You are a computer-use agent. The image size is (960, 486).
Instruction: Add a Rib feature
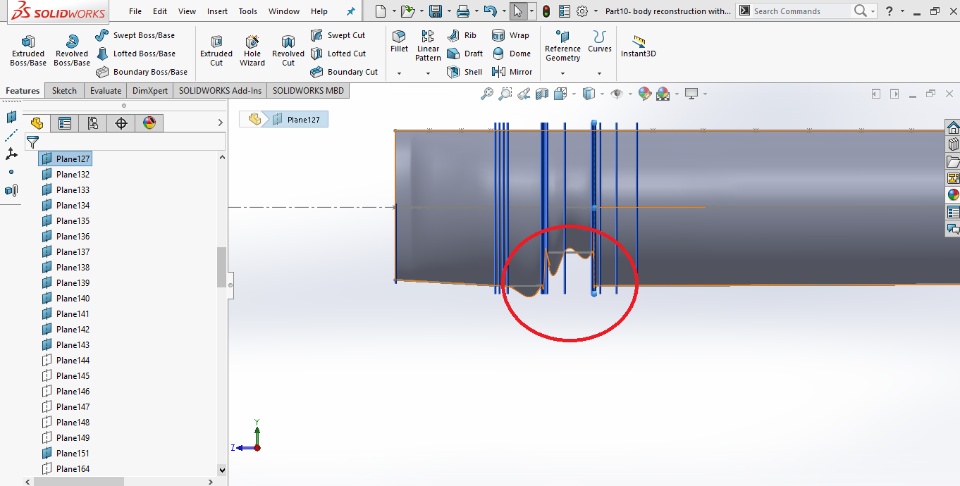pyautogui.click(x=462, y=35)
